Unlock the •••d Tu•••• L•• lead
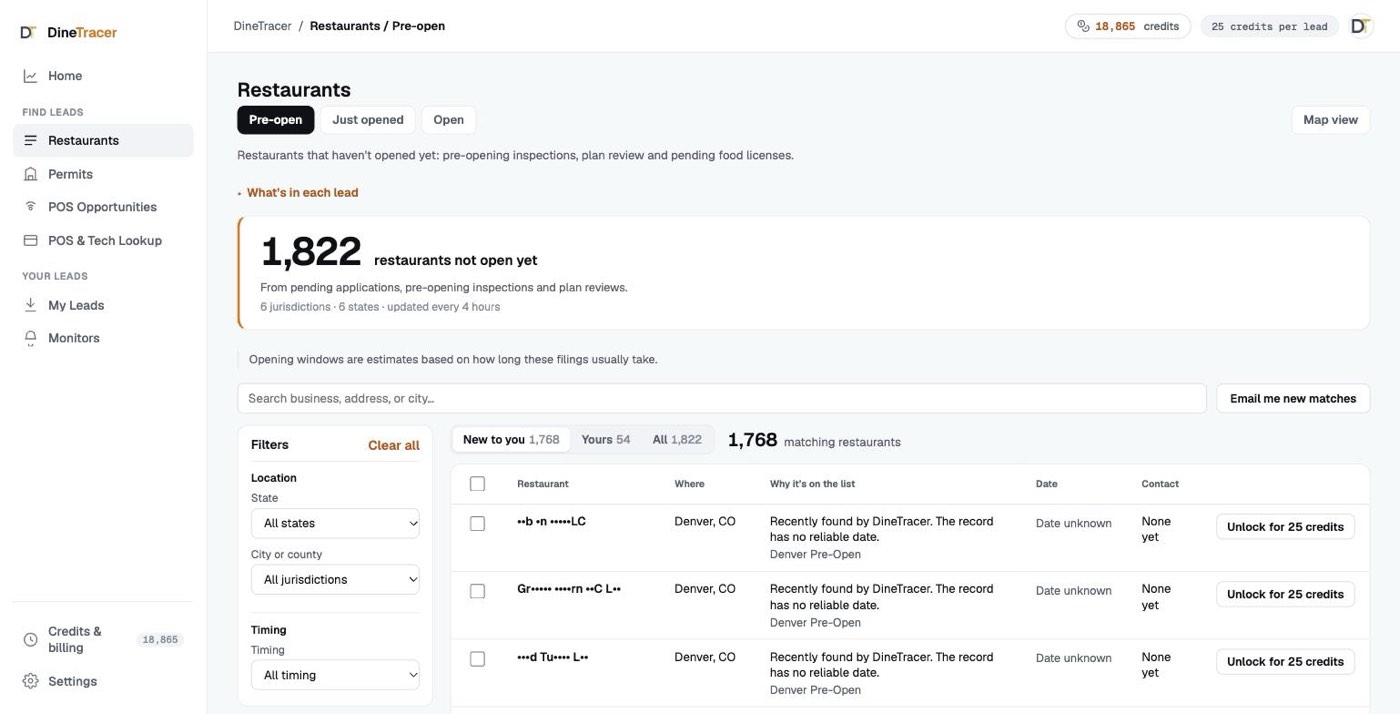Screen dimensions: 1400x714 click(1285, 662)
